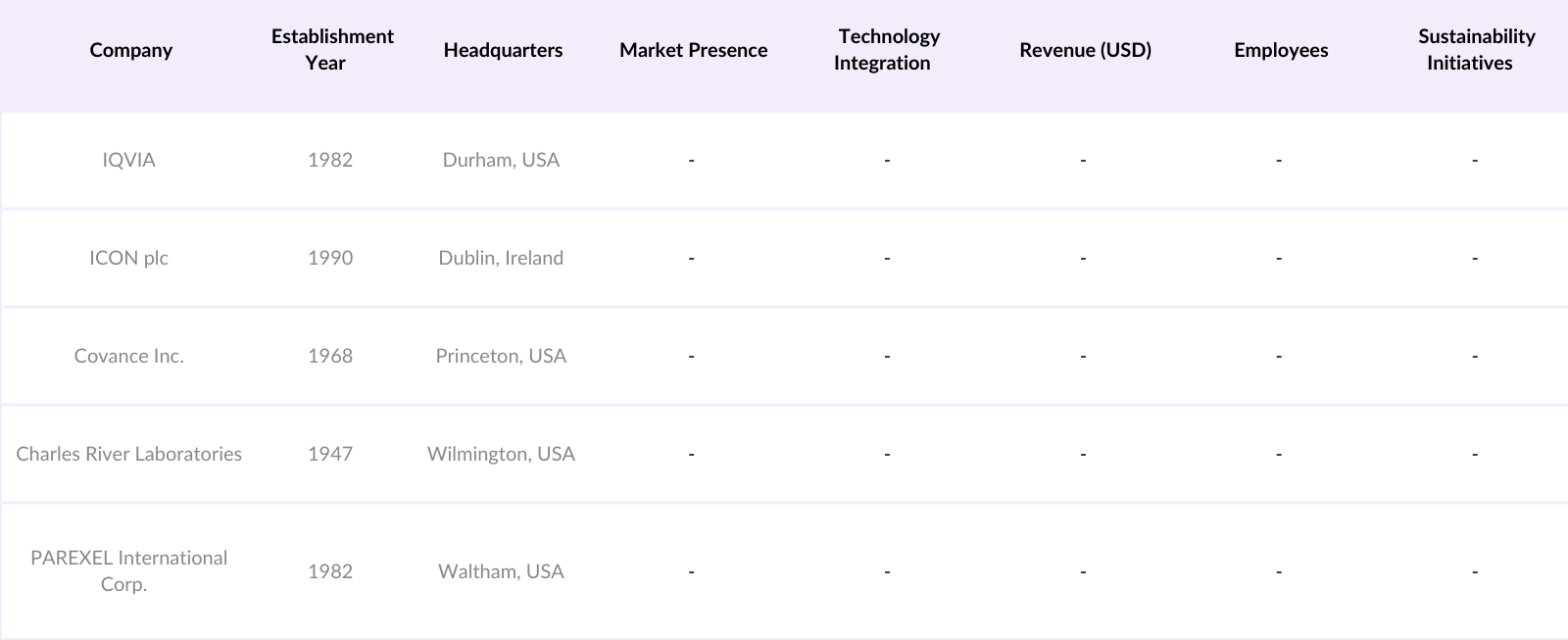Click the Durham, USA headquarters cell
The image size is (1568, 640).
pos(501,160)
